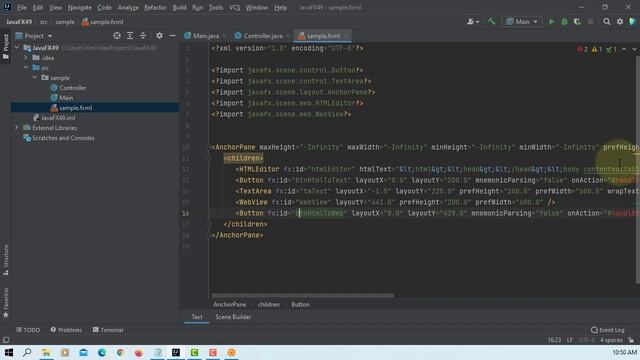Open the Event Log
640x360 pixels.
coord(607,330)
